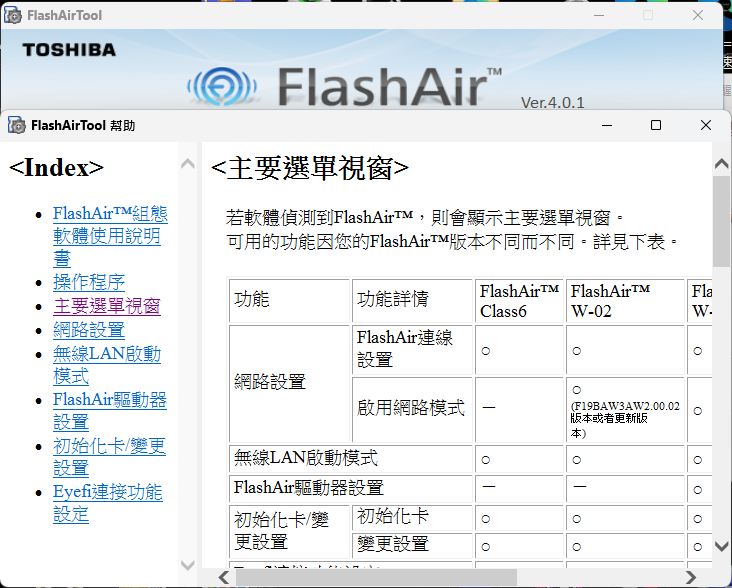This screenshot has width=732, height=588.
Task: Click the 網路設置 table row cell
Action: tap(289, 384)
